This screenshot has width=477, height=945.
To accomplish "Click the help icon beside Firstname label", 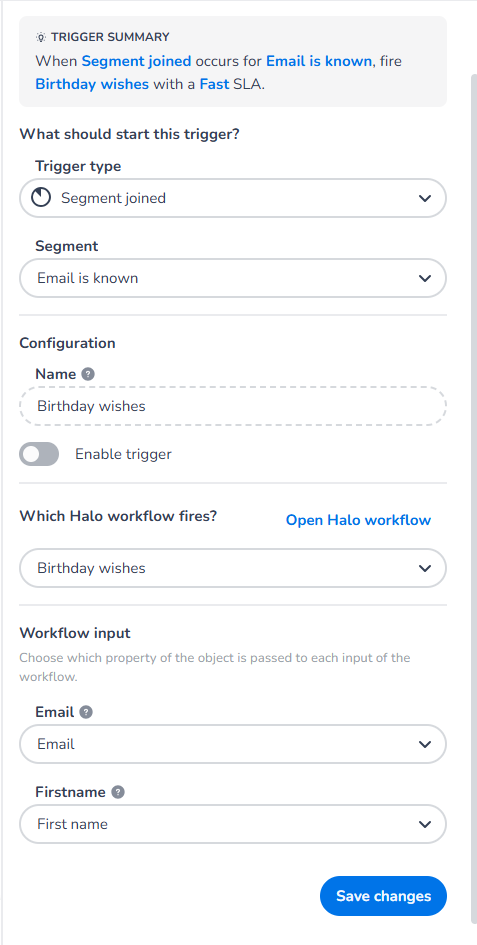I will (118, 793).
